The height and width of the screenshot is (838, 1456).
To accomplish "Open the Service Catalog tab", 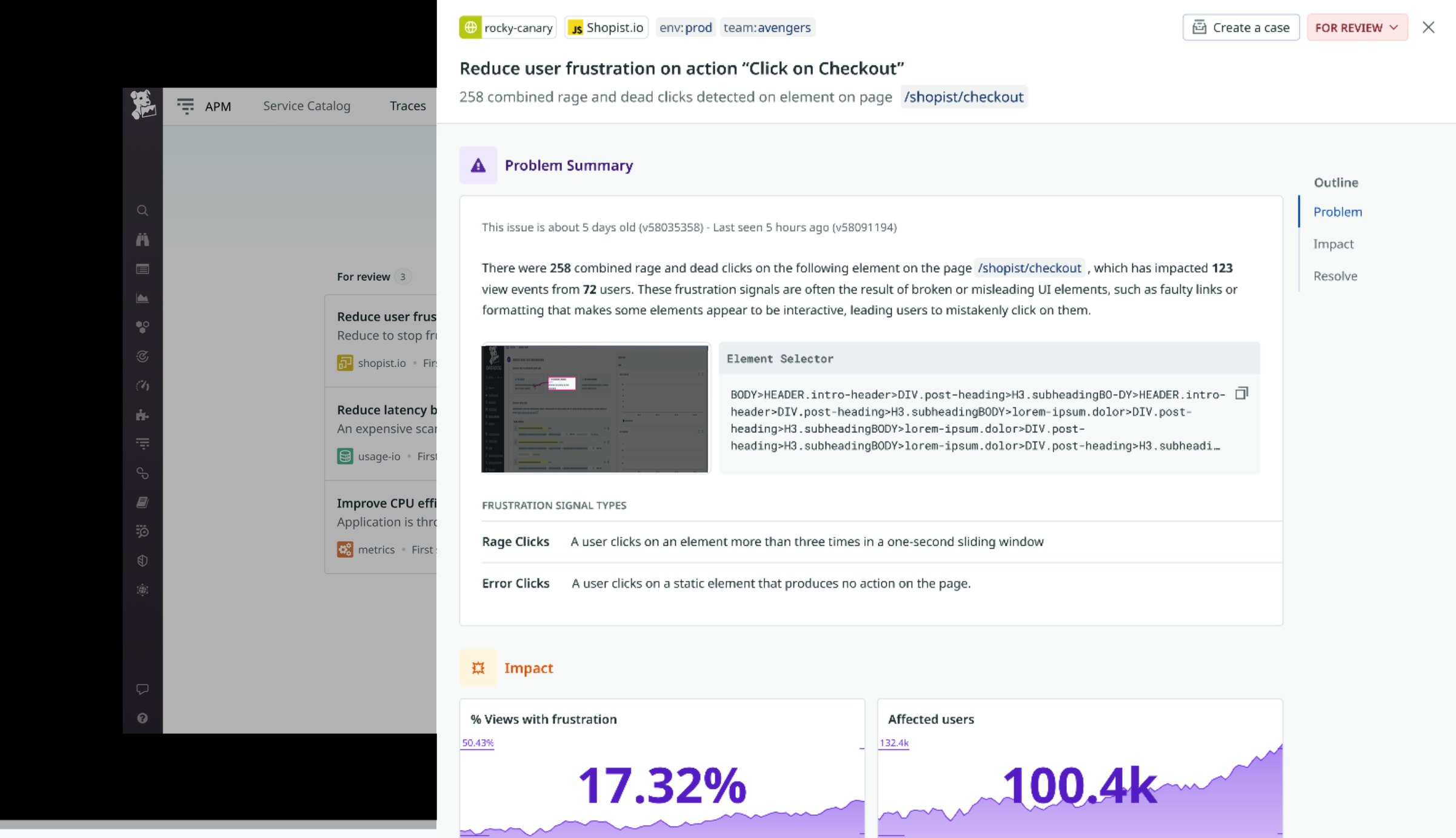I will 307,106.
